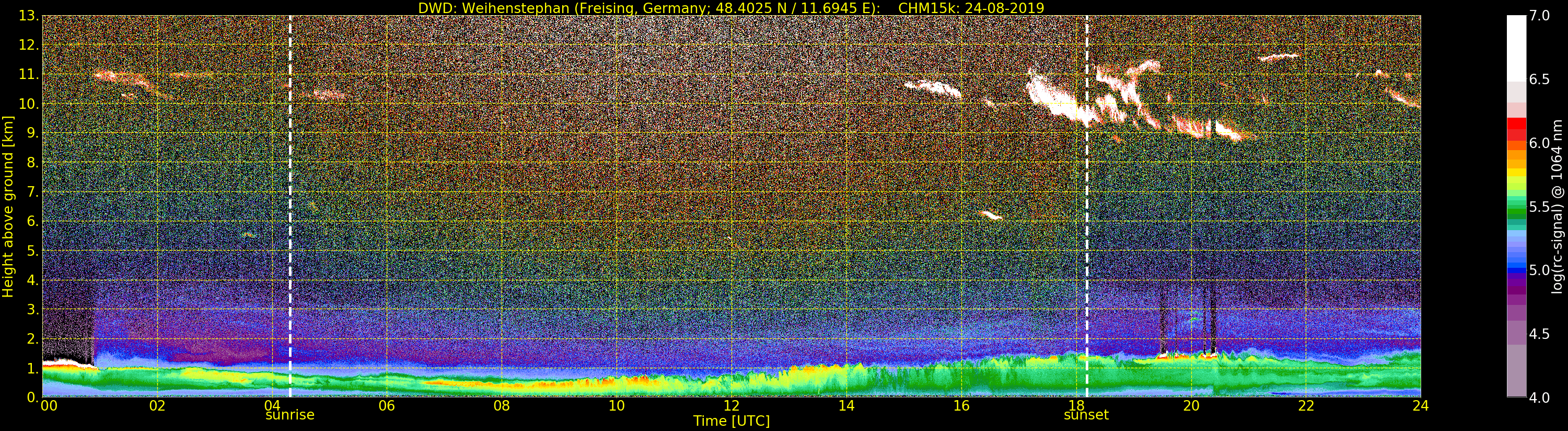Viewport: 1568px width, 431px height.
Task: Click the time axis tick label '24'
Action: 1421,406
